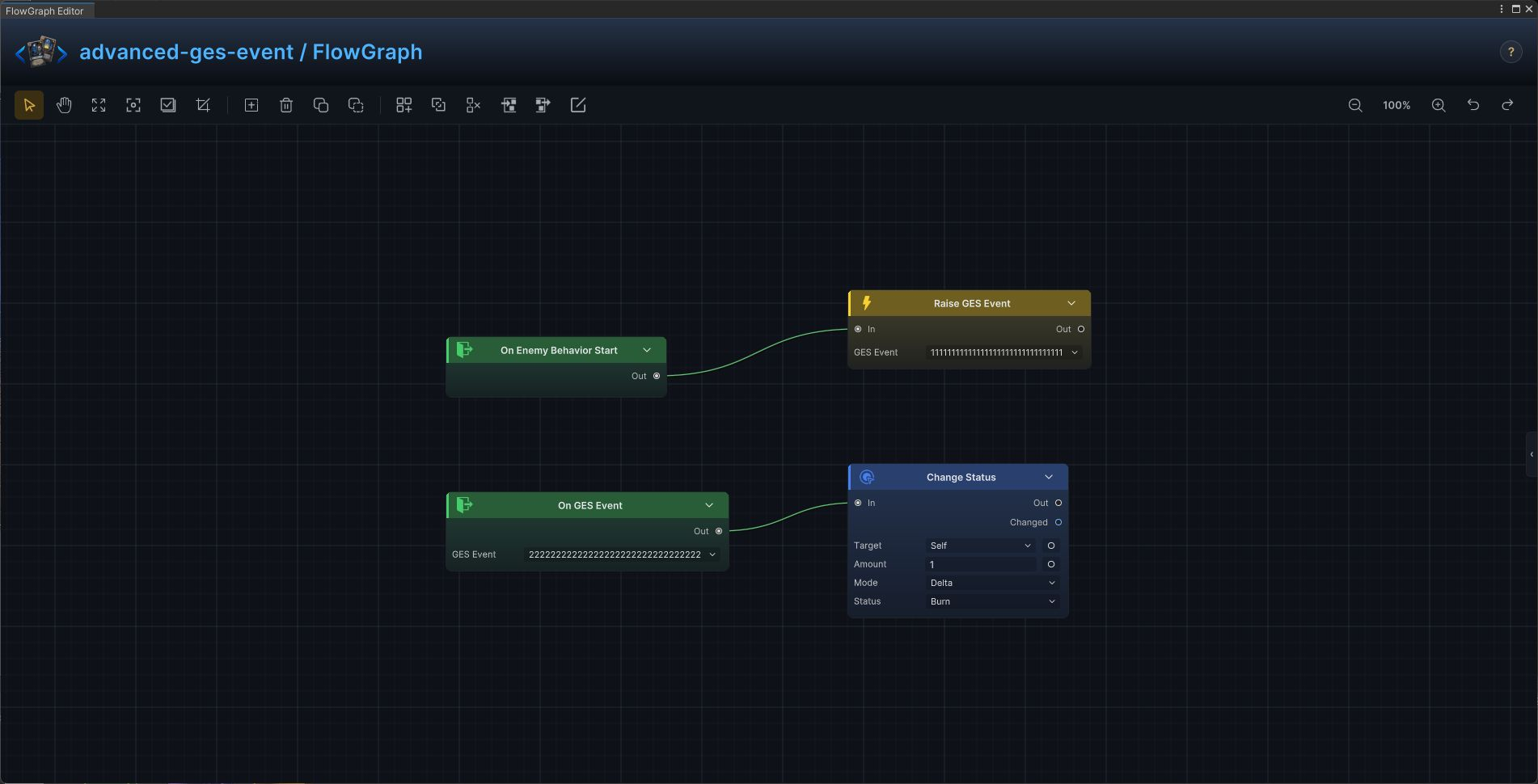Open the Status dropdown showing Burn
The width and height of the screenshot is (1538, 784).
[x=994, y=601]
